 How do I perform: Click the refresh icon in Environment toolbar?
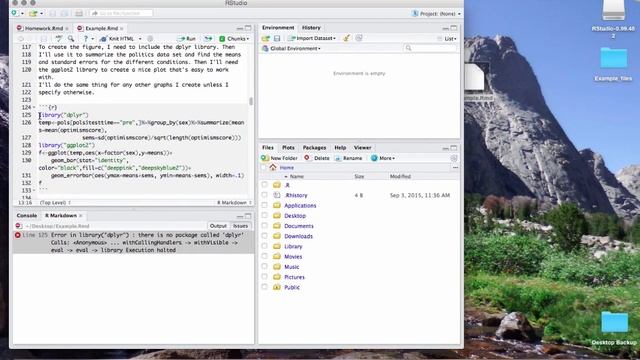pos(359,38)
